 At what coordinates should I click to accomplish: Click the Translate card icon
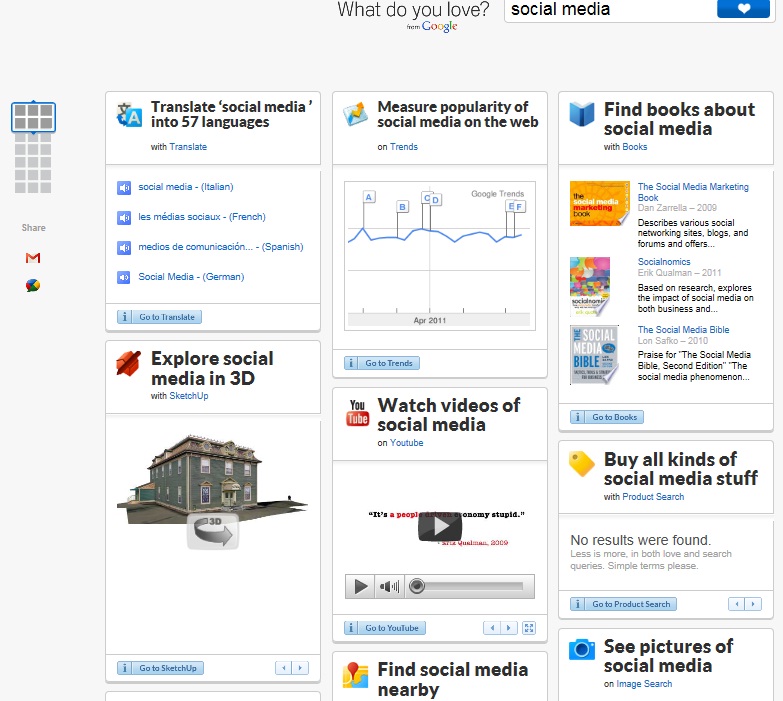pyautogui.click(x=130, y=115)
